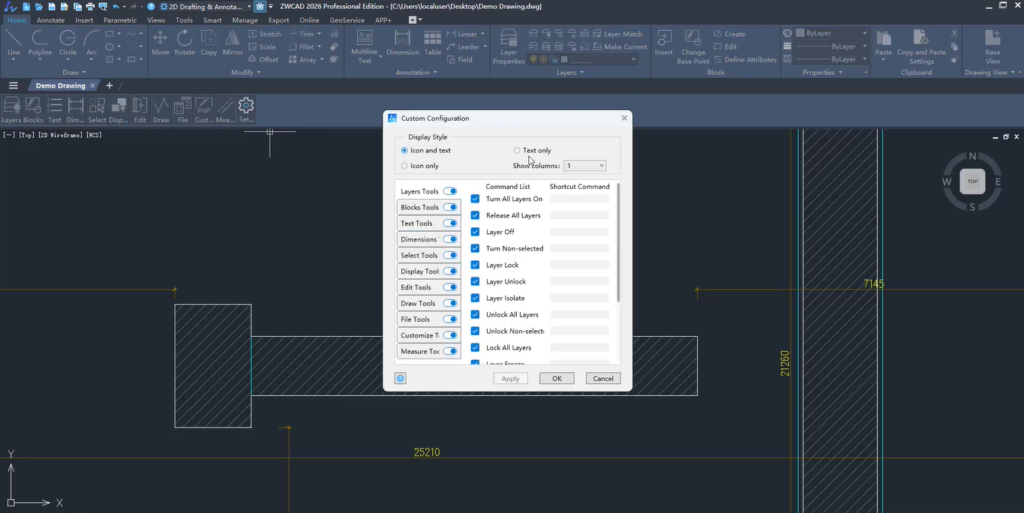Open the File toolbox icon
This screenshot has width=1024, height=513.
point(182,110)
